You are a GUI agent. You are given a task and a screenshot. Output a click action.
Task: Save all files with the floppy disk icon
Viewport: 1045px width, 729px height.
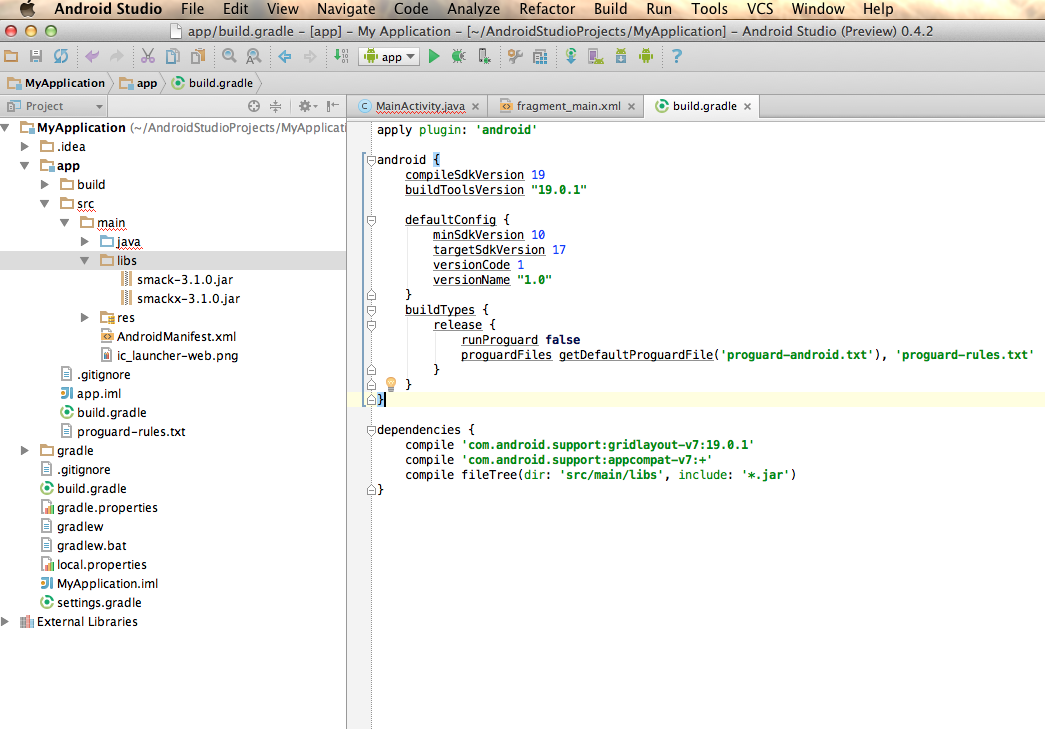(x=36, y=57)
